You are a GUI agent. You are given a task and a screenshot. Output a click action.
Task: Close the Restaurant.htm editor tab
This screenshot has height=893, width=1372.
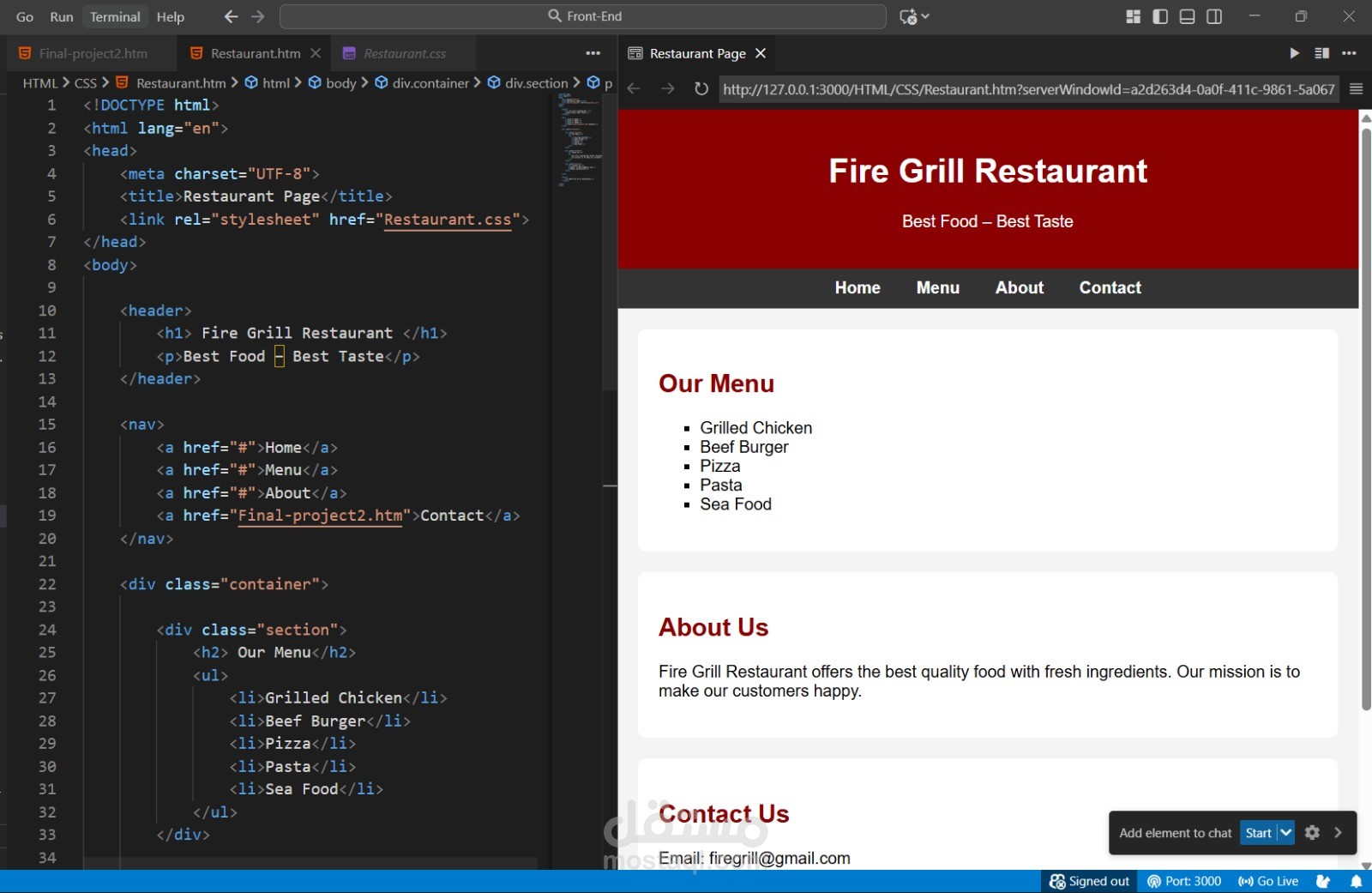[x=316, y=53]
